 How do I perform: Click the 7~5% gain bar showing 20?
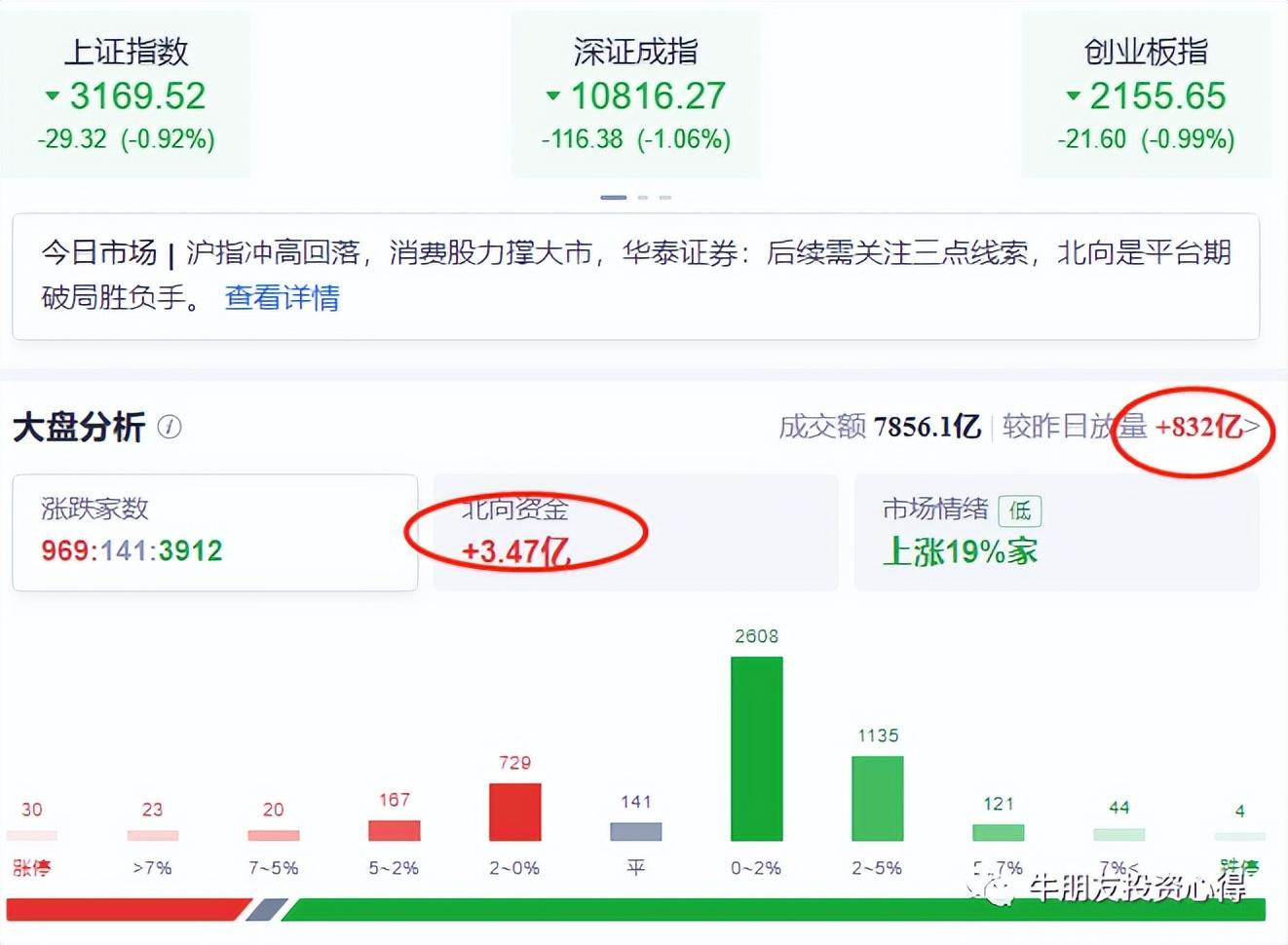click(x=273, y=835)
